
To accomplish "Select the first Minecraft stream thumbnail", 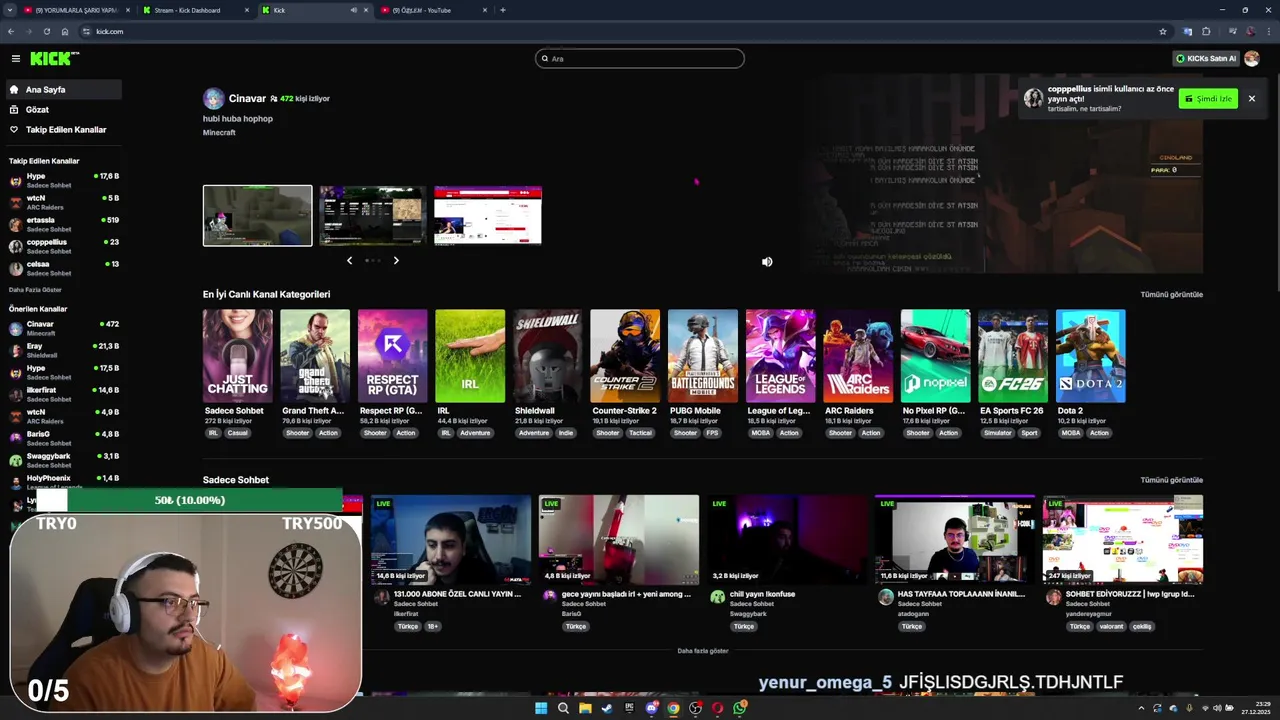I will tap(257, 215).
